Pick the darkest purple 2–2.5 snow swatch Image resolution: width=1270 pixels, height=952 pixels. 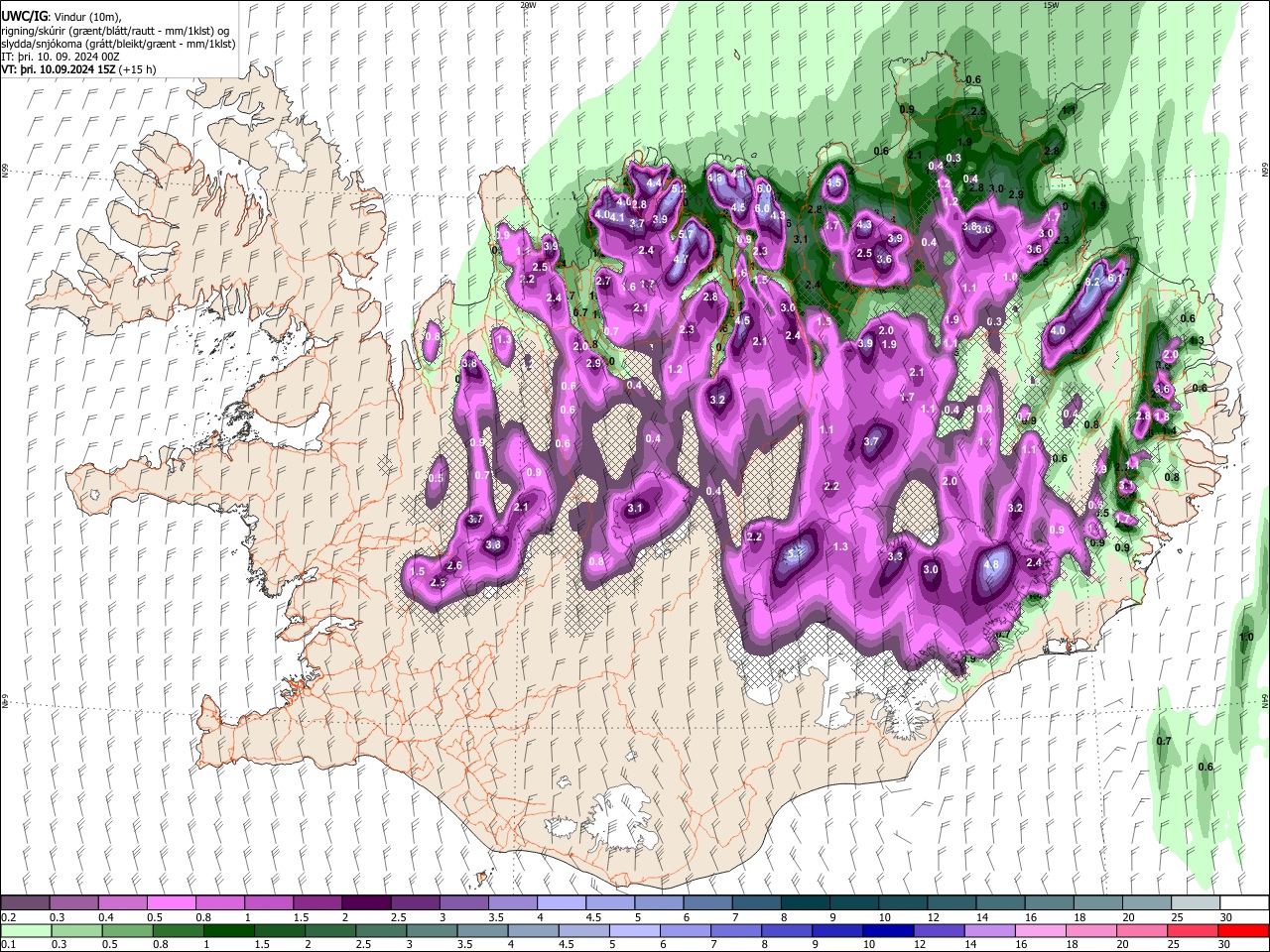[x=365, y=903]
